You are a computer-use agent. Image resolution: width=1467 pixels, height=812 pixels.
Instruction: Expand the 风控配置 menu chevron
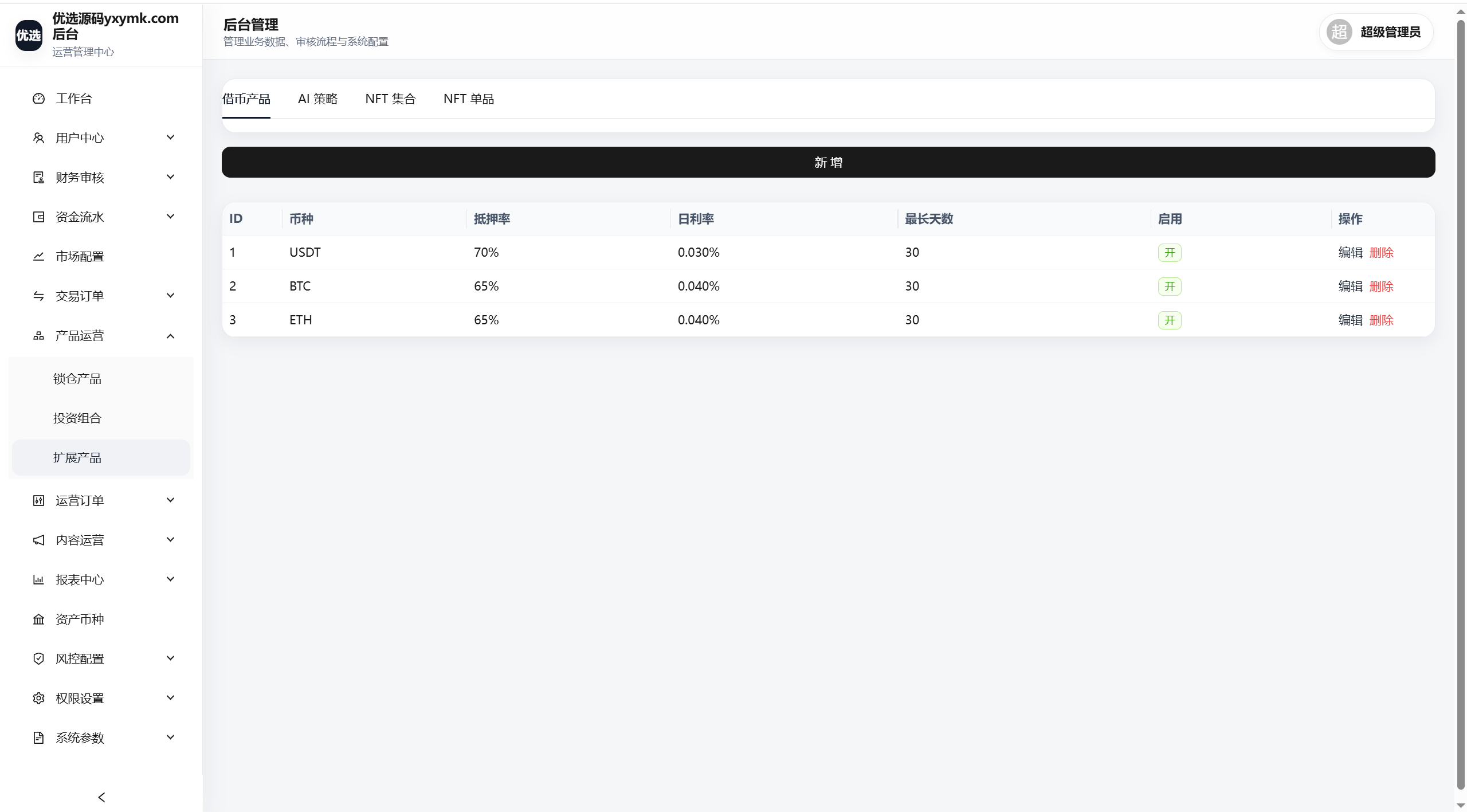coord(170,658)
